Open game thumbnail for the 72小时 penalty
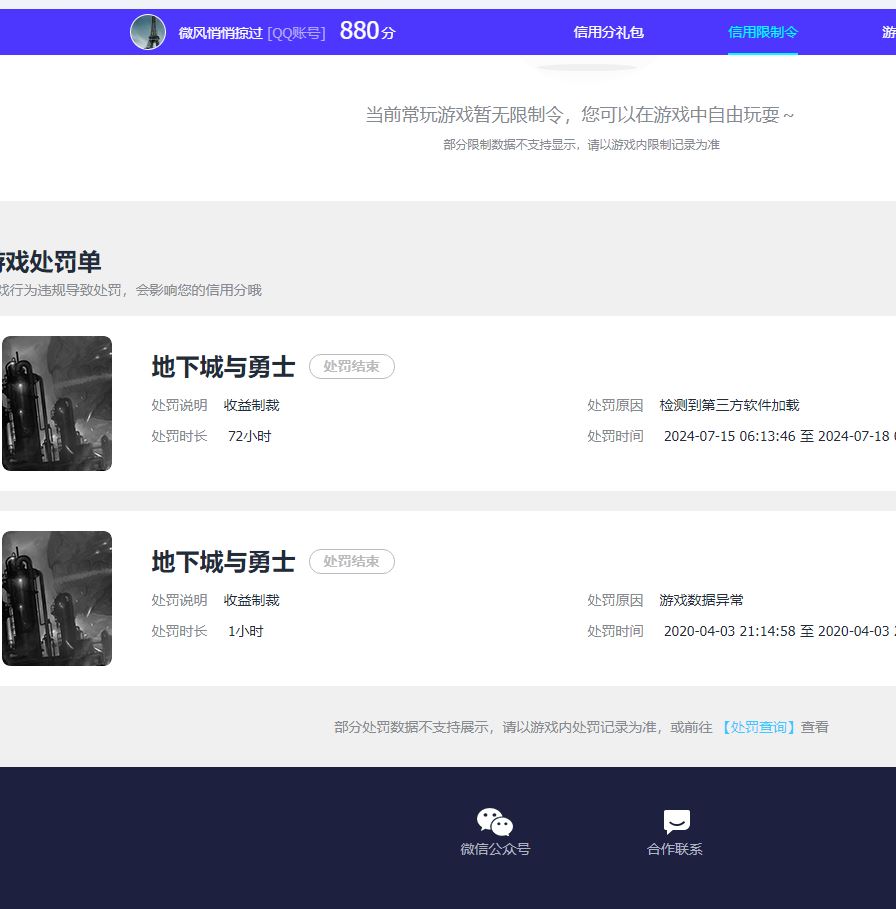 click(x=57, y=403)
